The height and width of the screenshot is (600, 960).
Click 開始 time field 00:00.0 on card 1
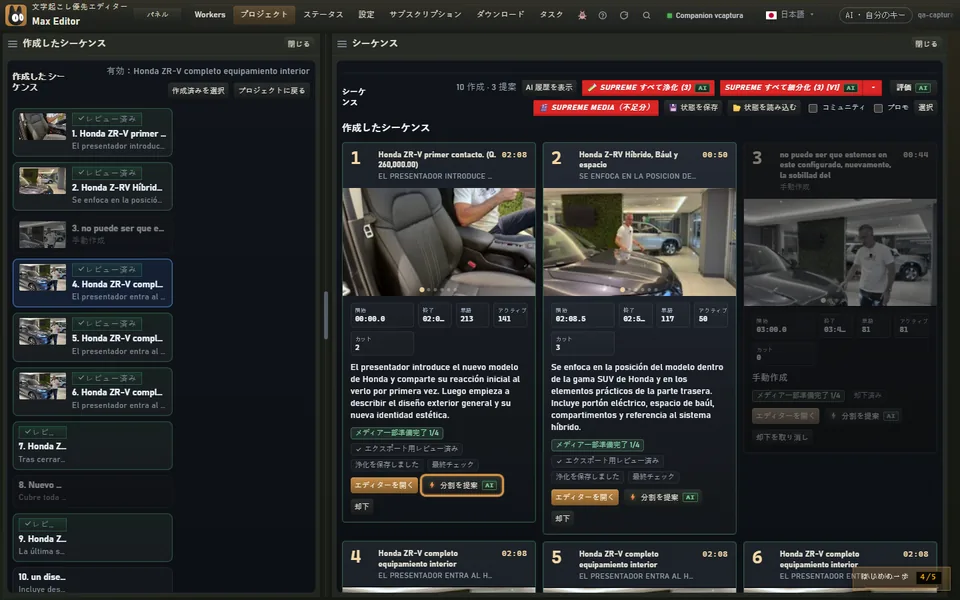pos(382,315)
